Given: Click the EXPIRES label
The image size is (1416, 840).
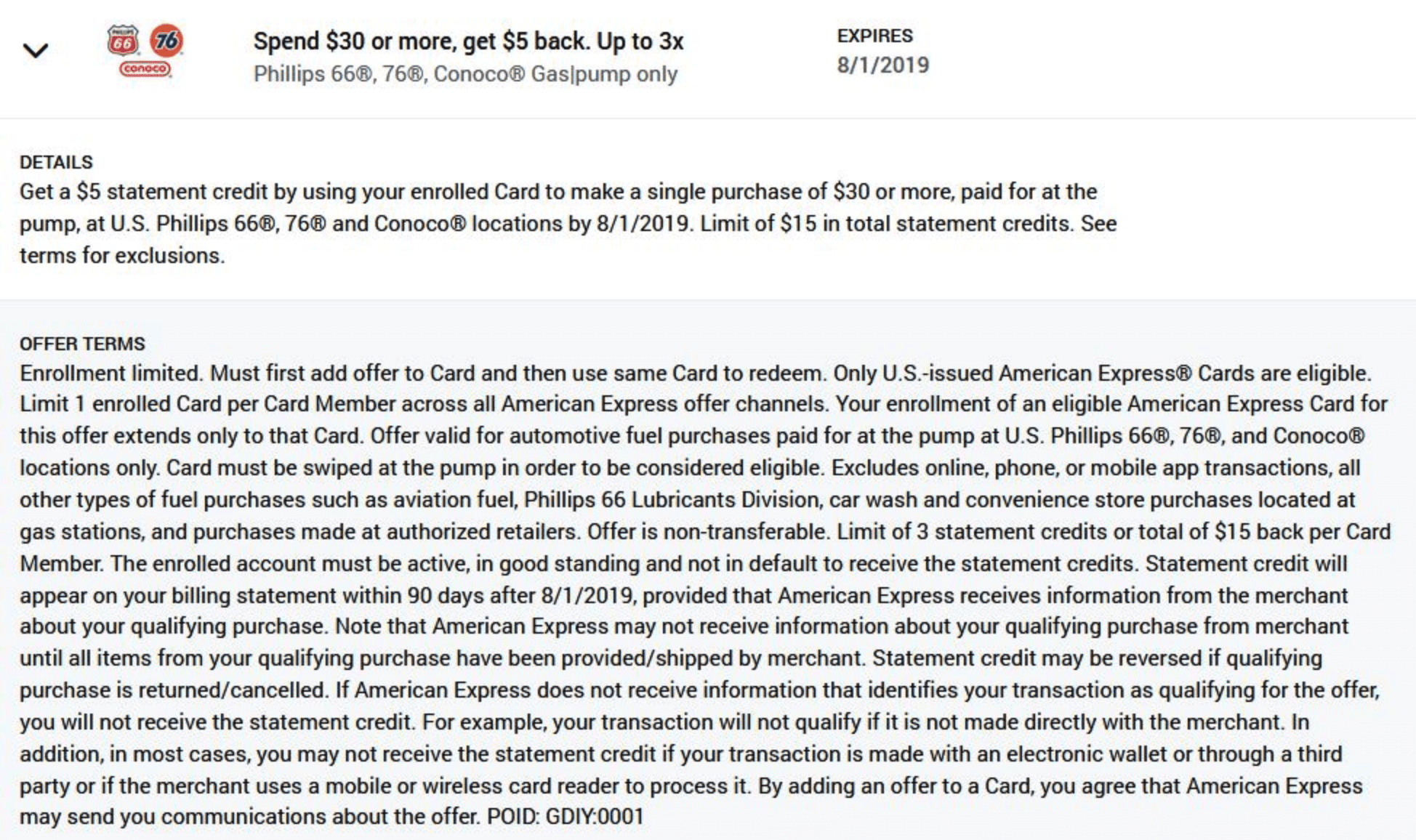Looking at the screenshot, I should [x=875, y=36].
